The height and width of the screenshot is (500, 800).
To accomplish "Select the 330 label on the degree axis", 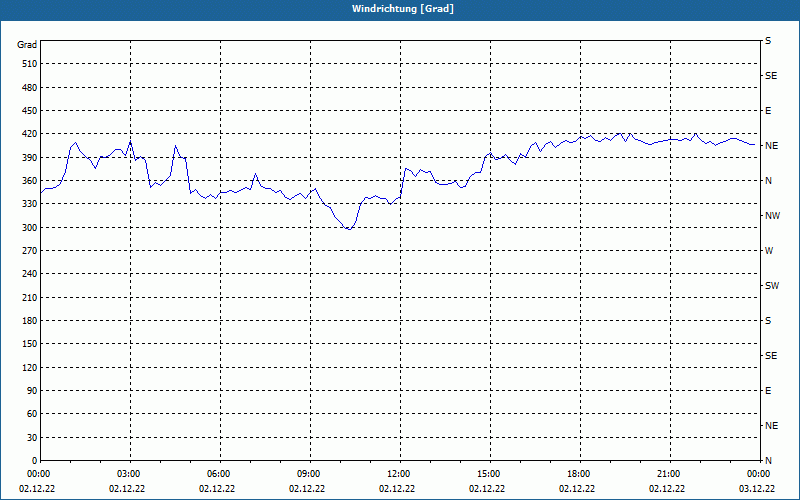I will [29, 204].
